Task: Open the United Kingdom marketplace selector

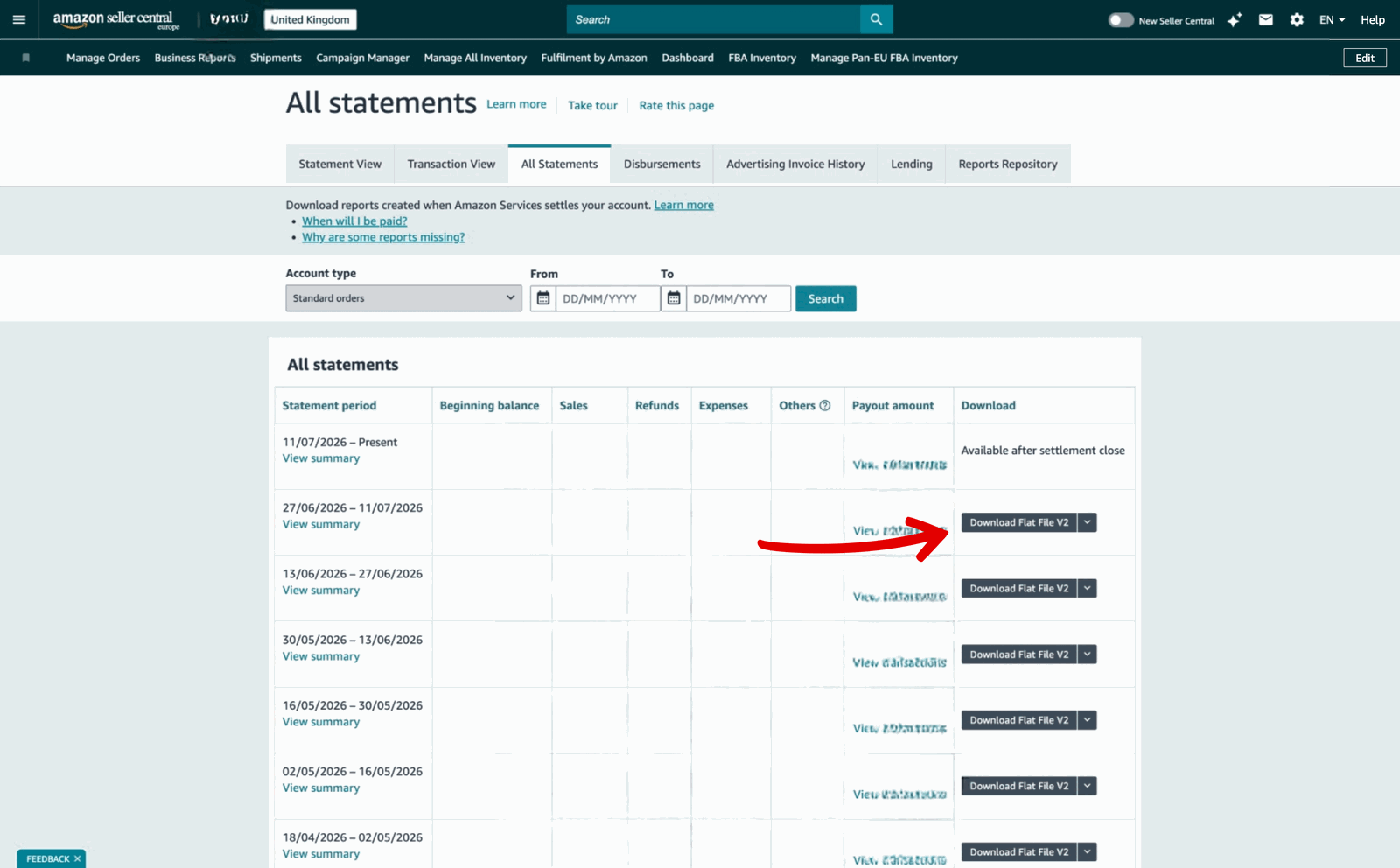Action: coord(310,19)
